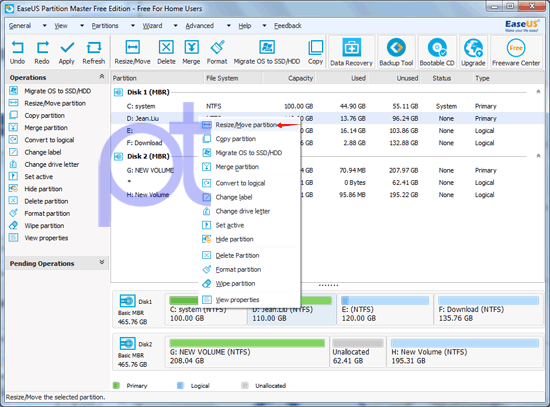Screen dimensions: 550x407
Task: Open the Help menu
Action: (x=244, y=26)
